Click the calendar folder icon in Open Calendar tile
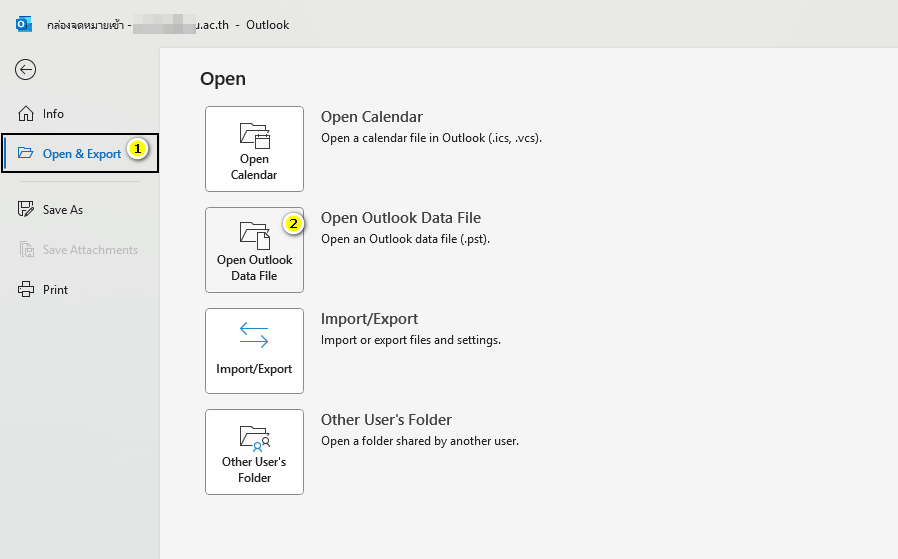 pyautogui.click(x=254, y=135)
